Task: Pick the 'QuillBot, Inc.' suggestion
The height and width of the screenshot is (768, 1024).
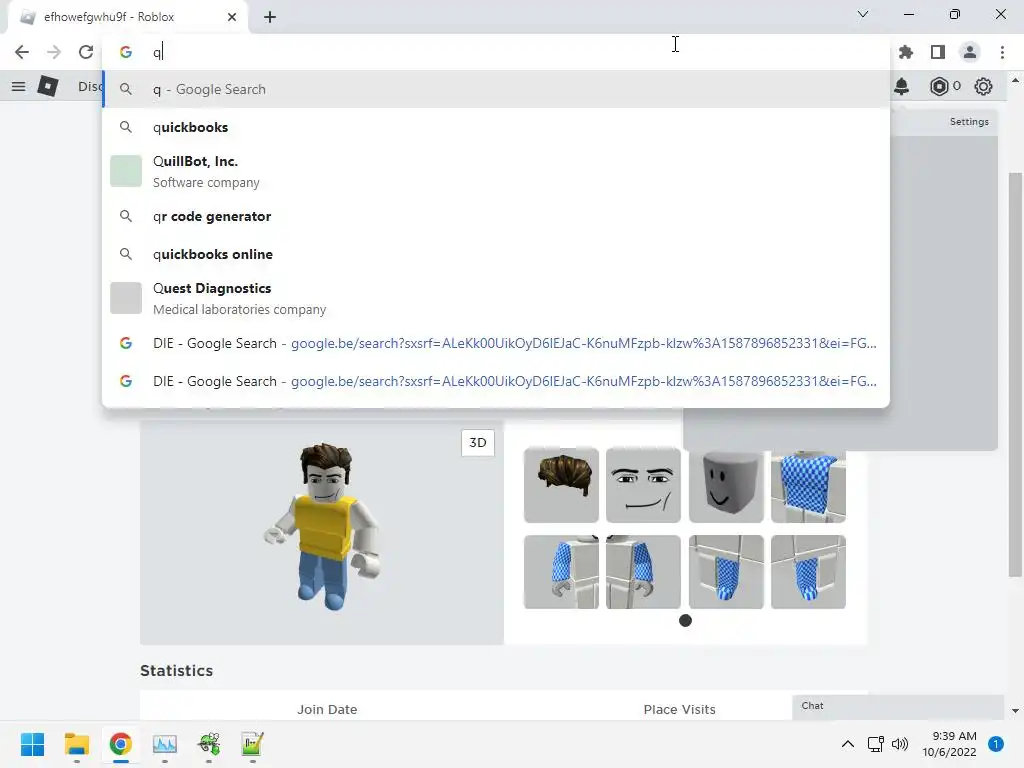Action: tap(496, 171)
